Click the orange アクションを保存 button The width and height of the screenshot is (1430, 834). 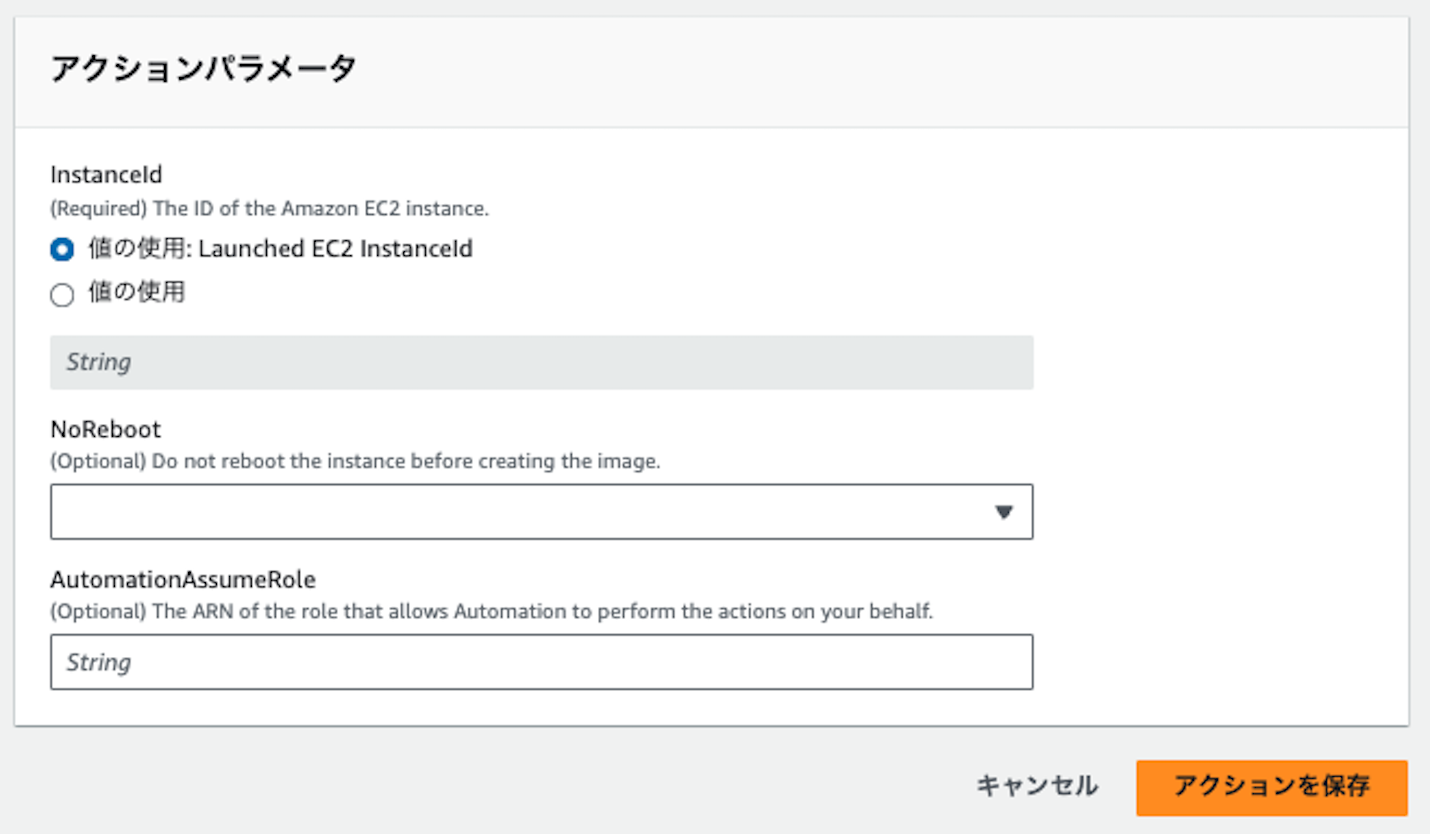(1271, 787)
